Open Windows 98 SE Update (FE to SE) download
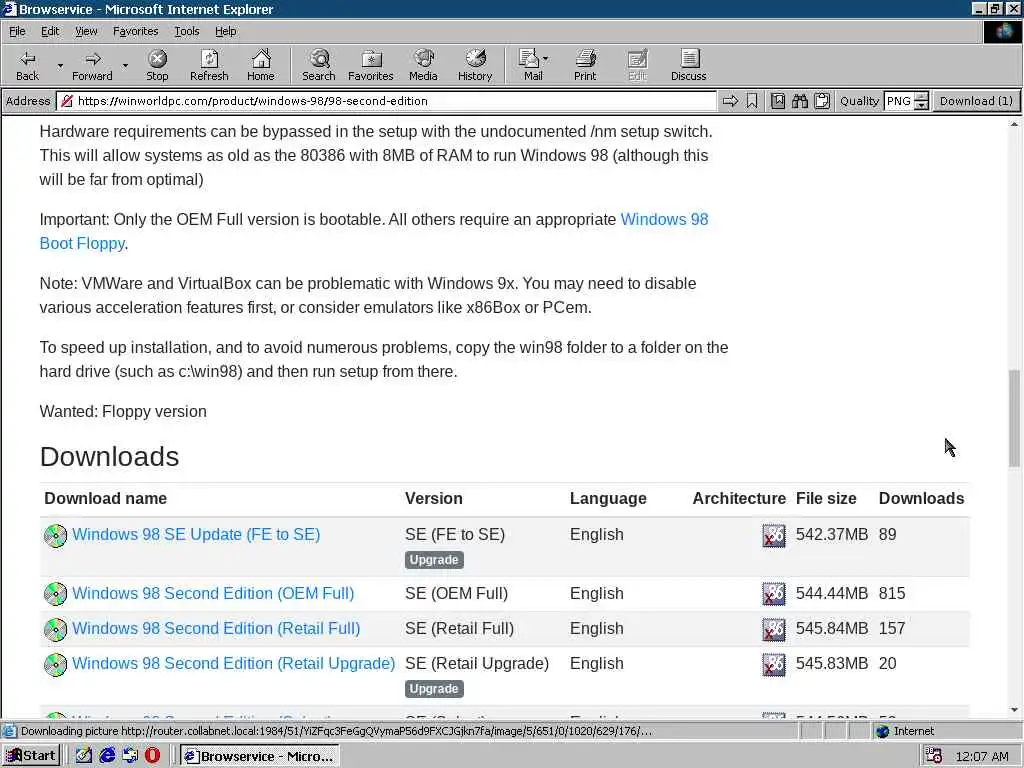The width and height of the screenshot is (1024, 768). (x=196, y=534)
